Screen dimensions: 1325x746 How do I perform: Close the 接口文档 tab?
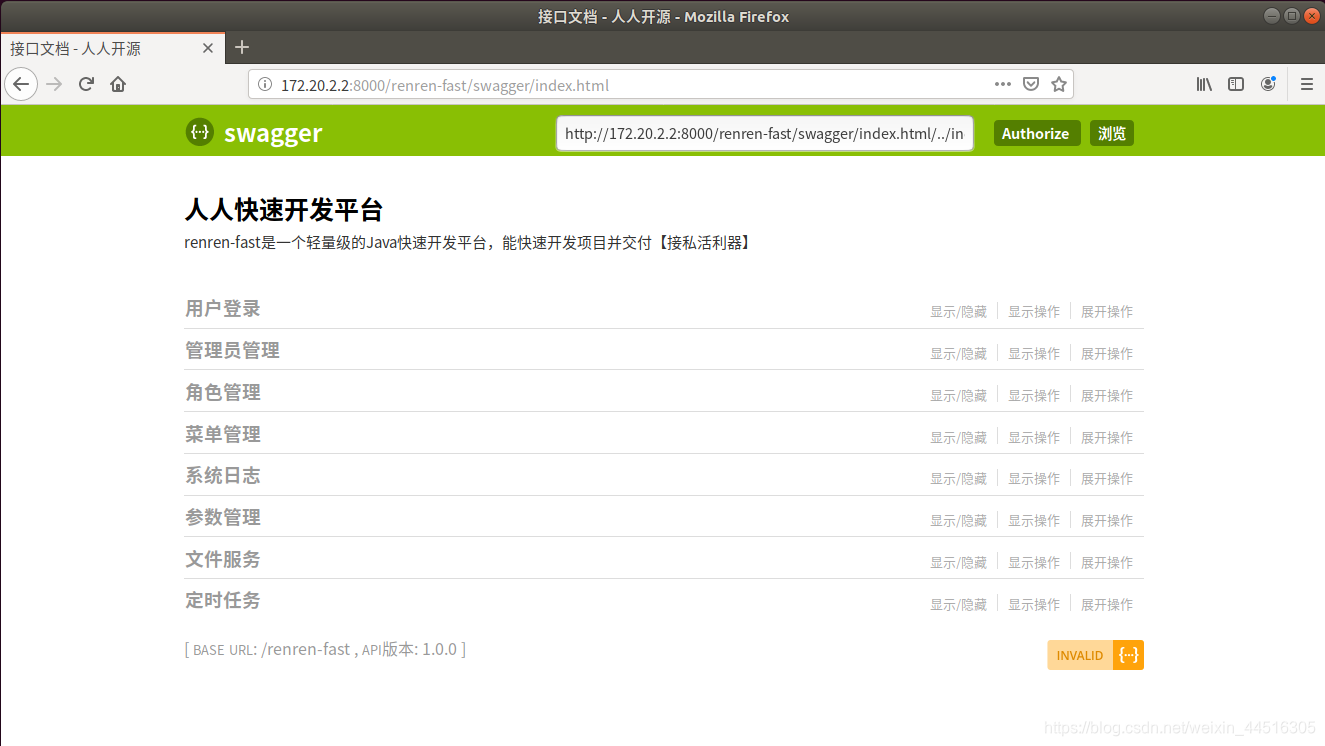208,48
